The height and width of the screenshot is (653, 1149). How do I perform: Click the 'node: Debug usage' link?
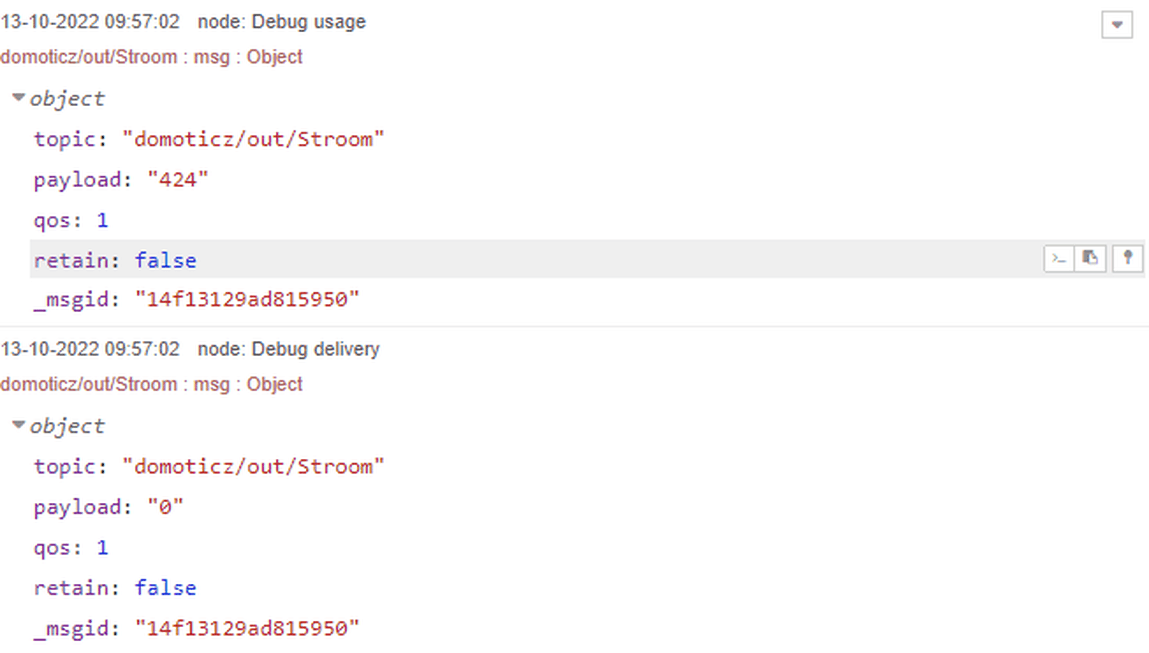coord(281,22)
